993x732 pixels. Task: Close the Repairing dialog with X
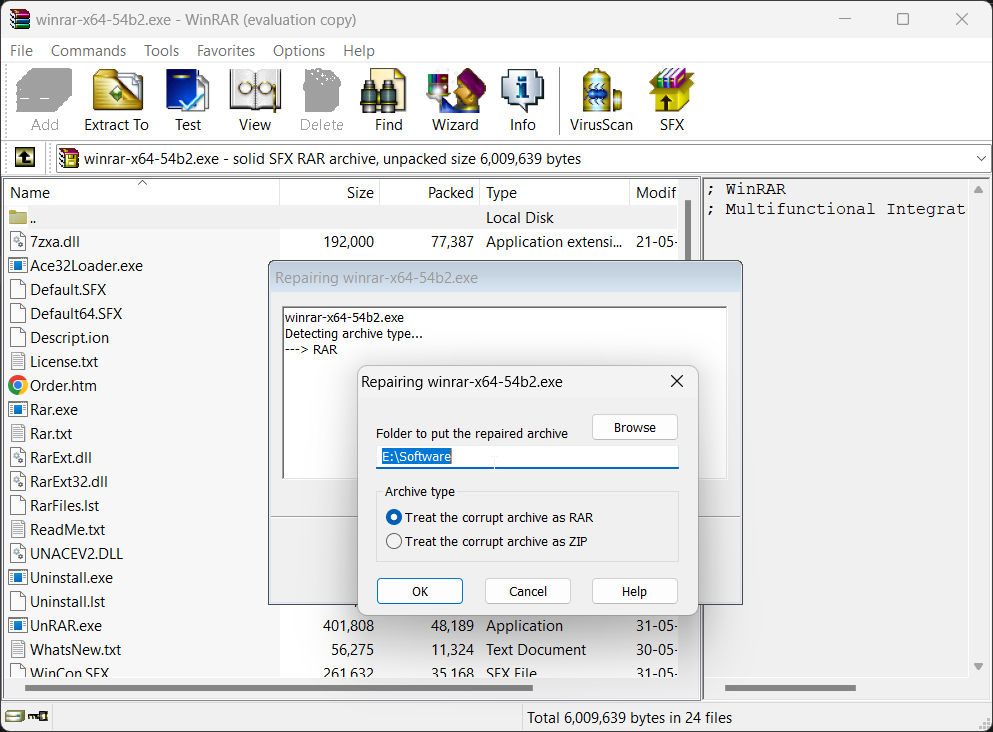(676, 381)
